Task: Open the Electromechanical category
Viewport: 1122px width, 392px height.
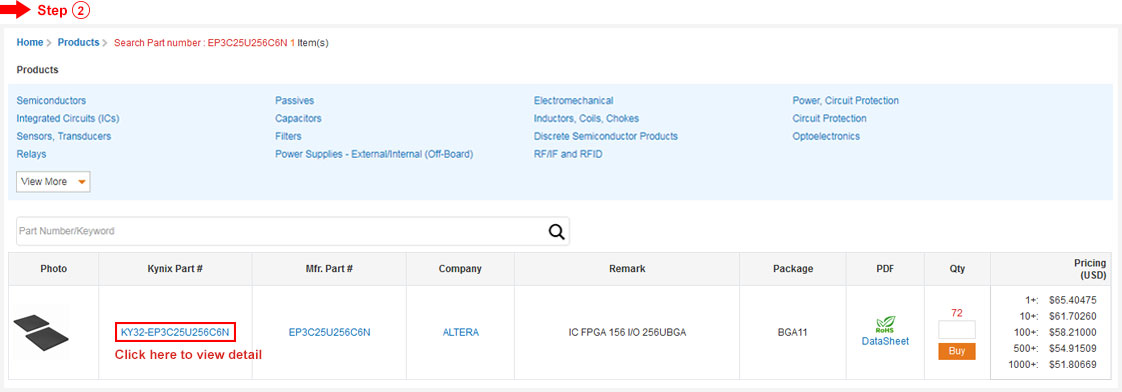Action: tap(573, 101)
